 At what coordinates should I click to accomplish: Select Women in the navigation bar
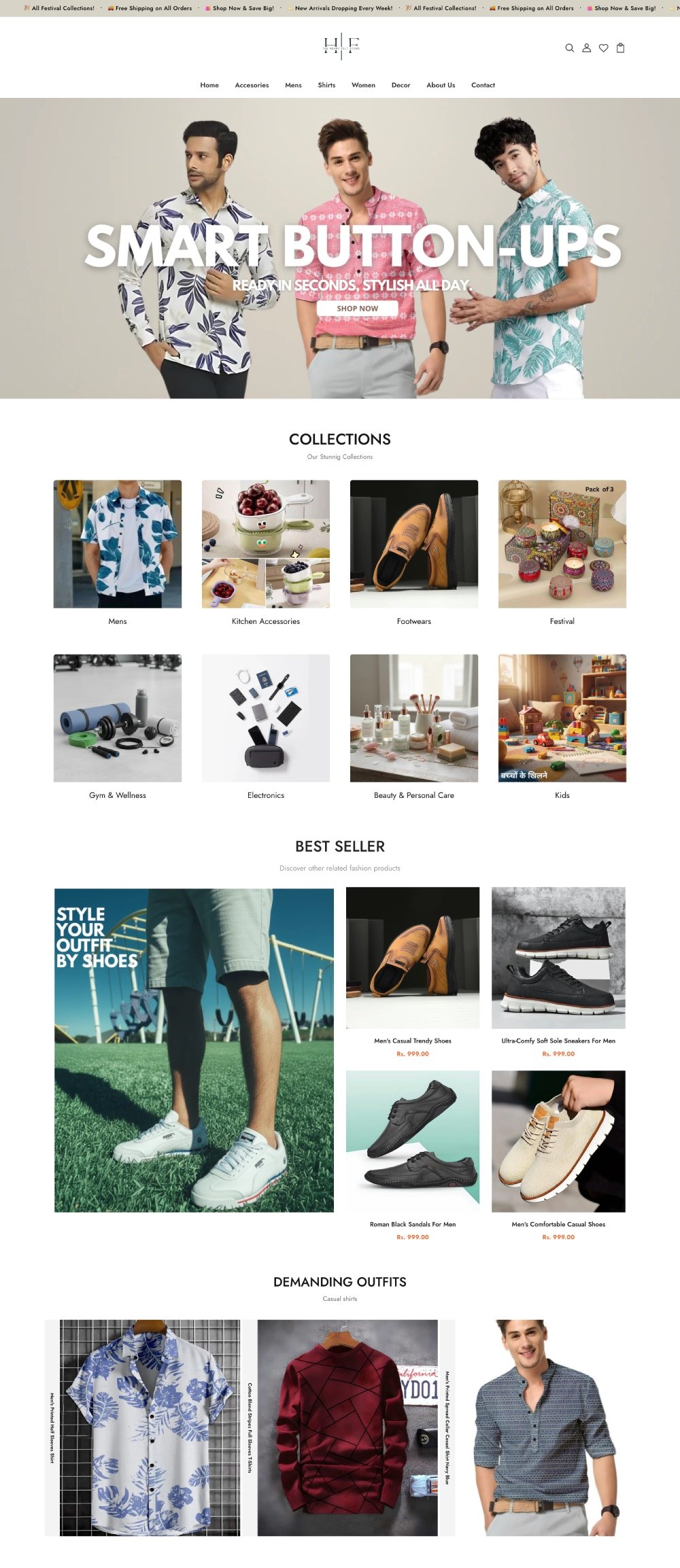(363, 85)
